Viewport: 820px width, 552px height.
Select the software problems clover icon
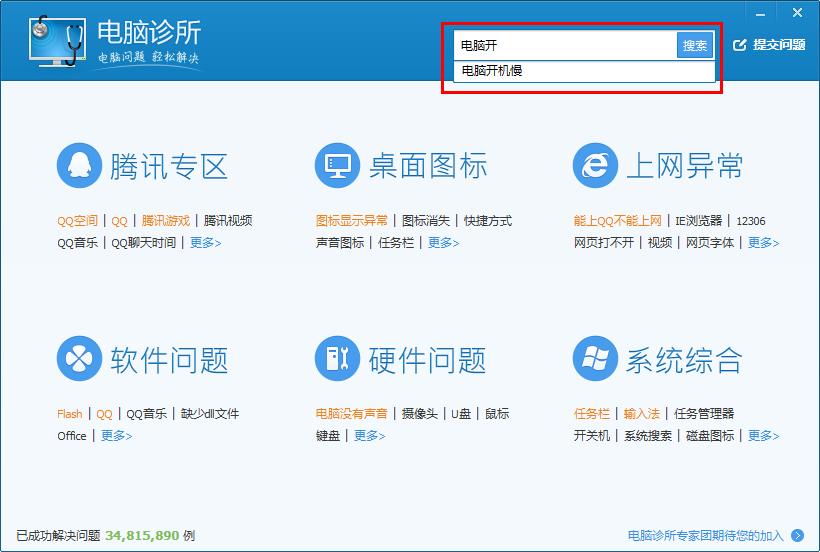pyautogui.click(x=78, y=359)
